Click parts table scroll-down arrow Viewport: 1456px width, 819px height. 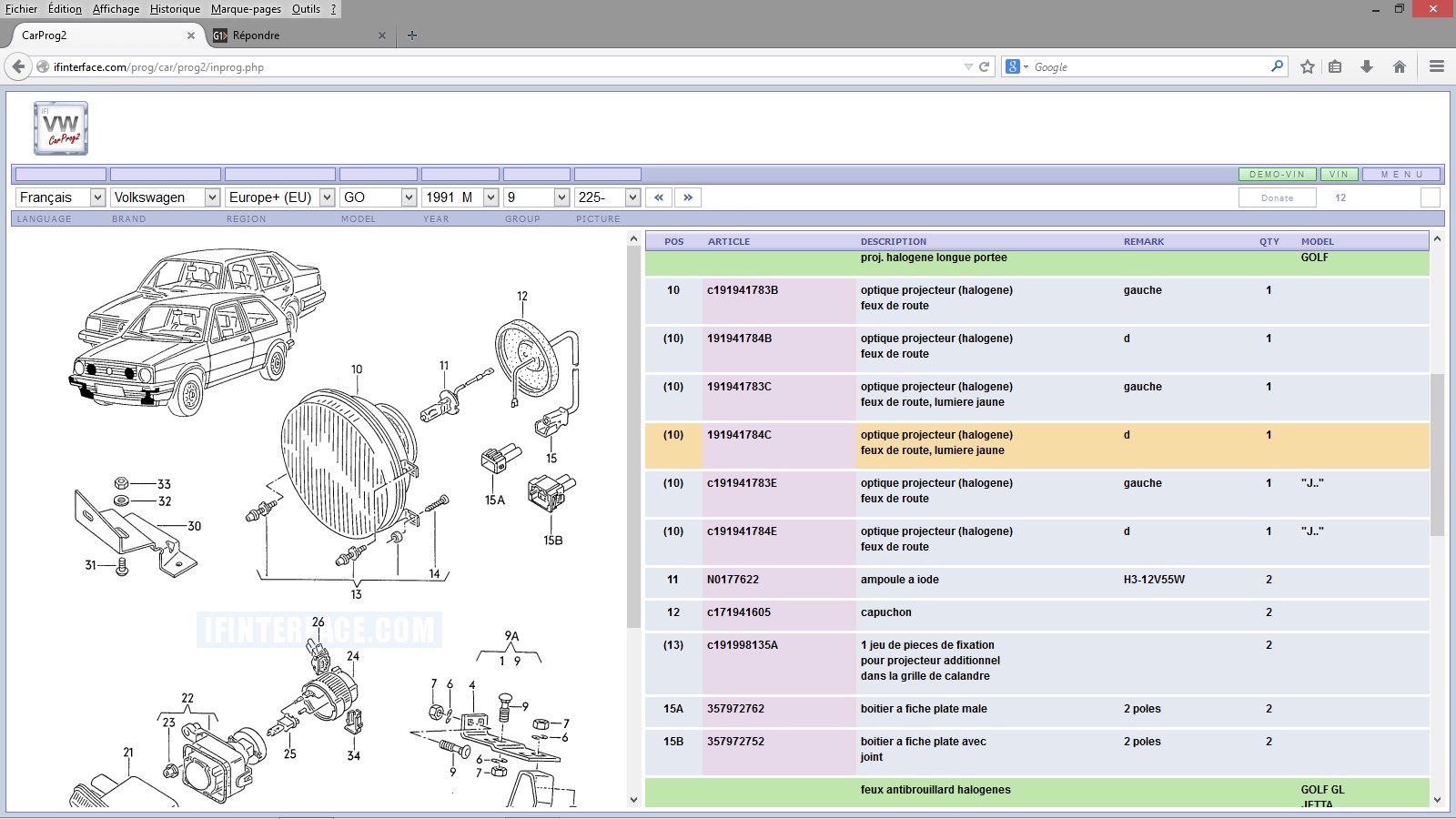(x=1437, y=800)
